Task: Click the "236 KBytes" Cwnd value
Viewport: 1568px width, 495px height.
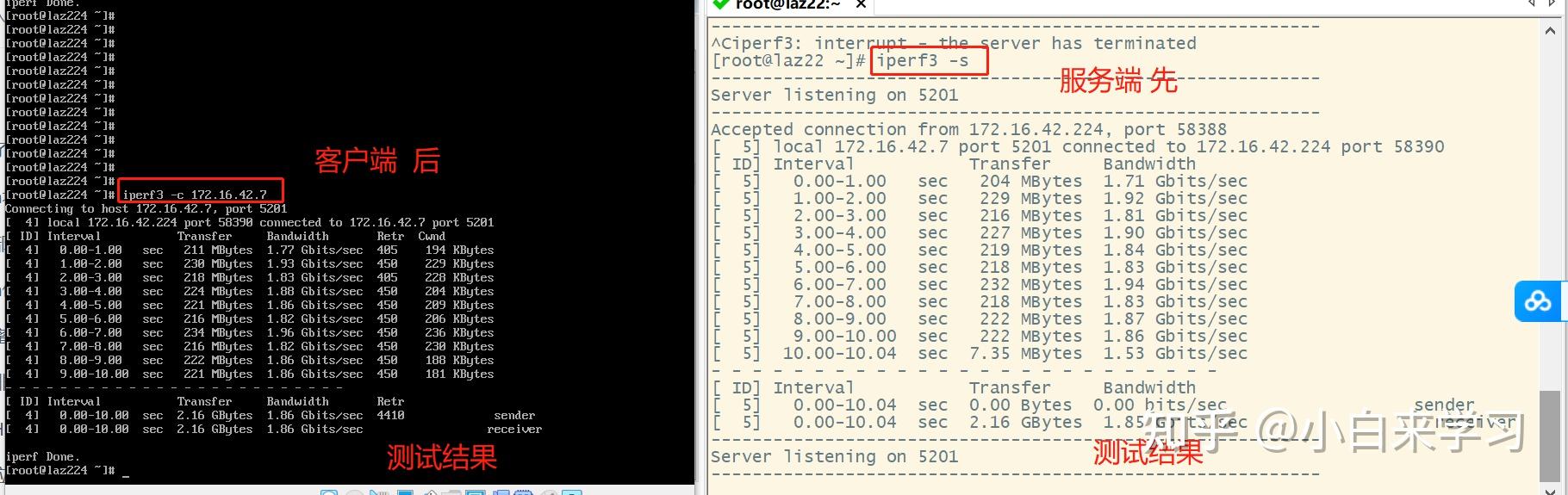Action: tap(459, 332)
